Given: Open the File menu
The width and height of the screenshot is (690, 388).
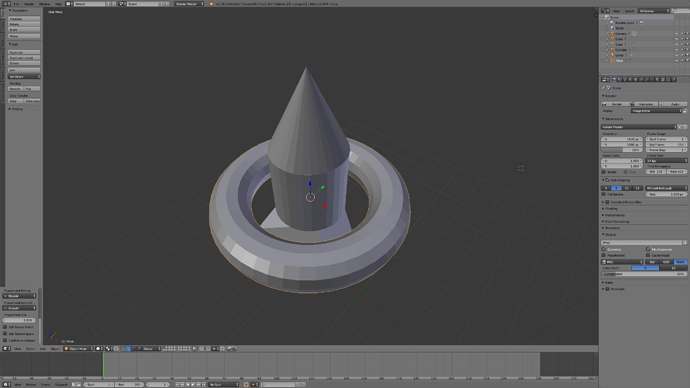Looking at the screenshot, I should (x=16, y=4).
